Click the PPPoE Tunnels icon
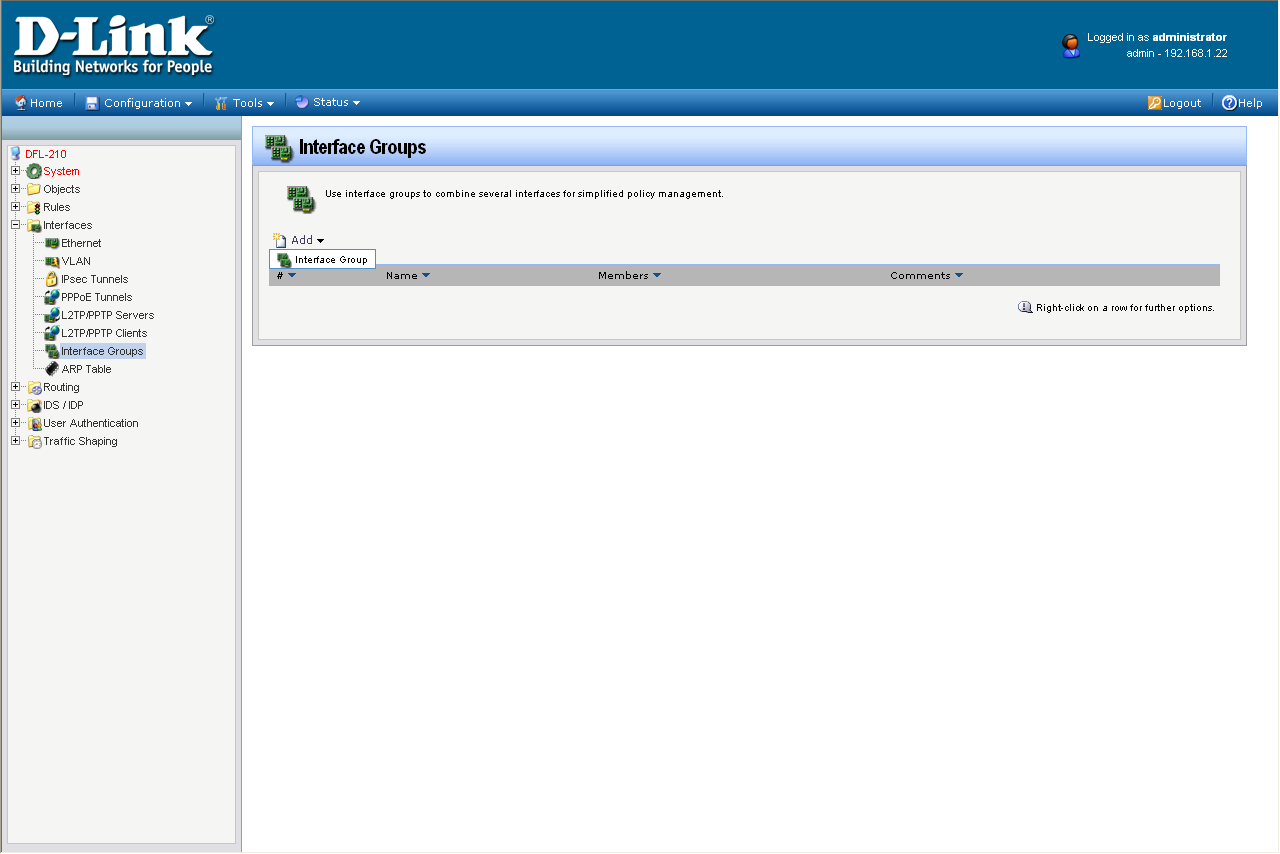 (x=52, y=298)
